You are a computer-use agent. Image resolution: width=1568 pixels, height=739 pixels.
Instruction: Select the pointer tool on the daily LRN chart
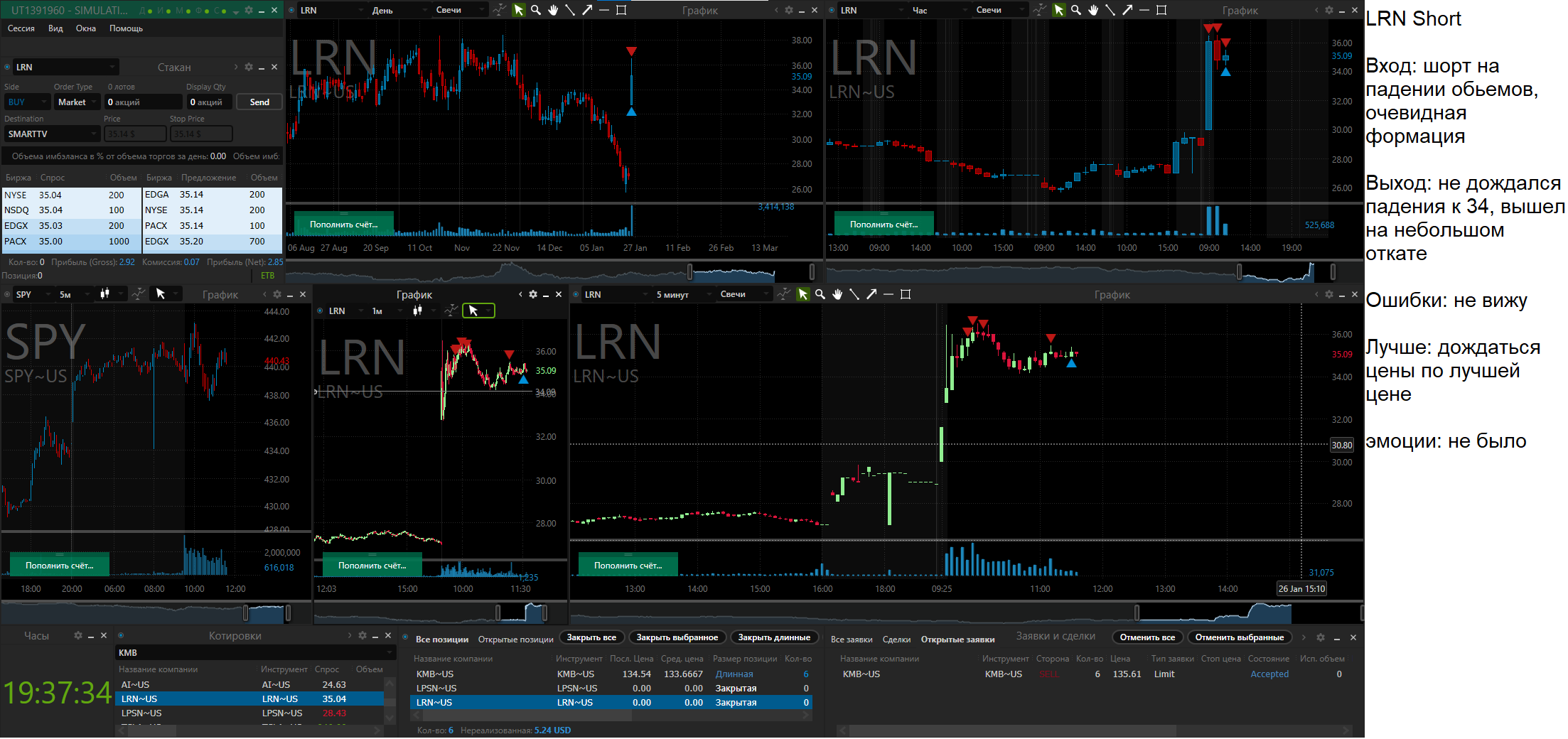coord(519,10)
